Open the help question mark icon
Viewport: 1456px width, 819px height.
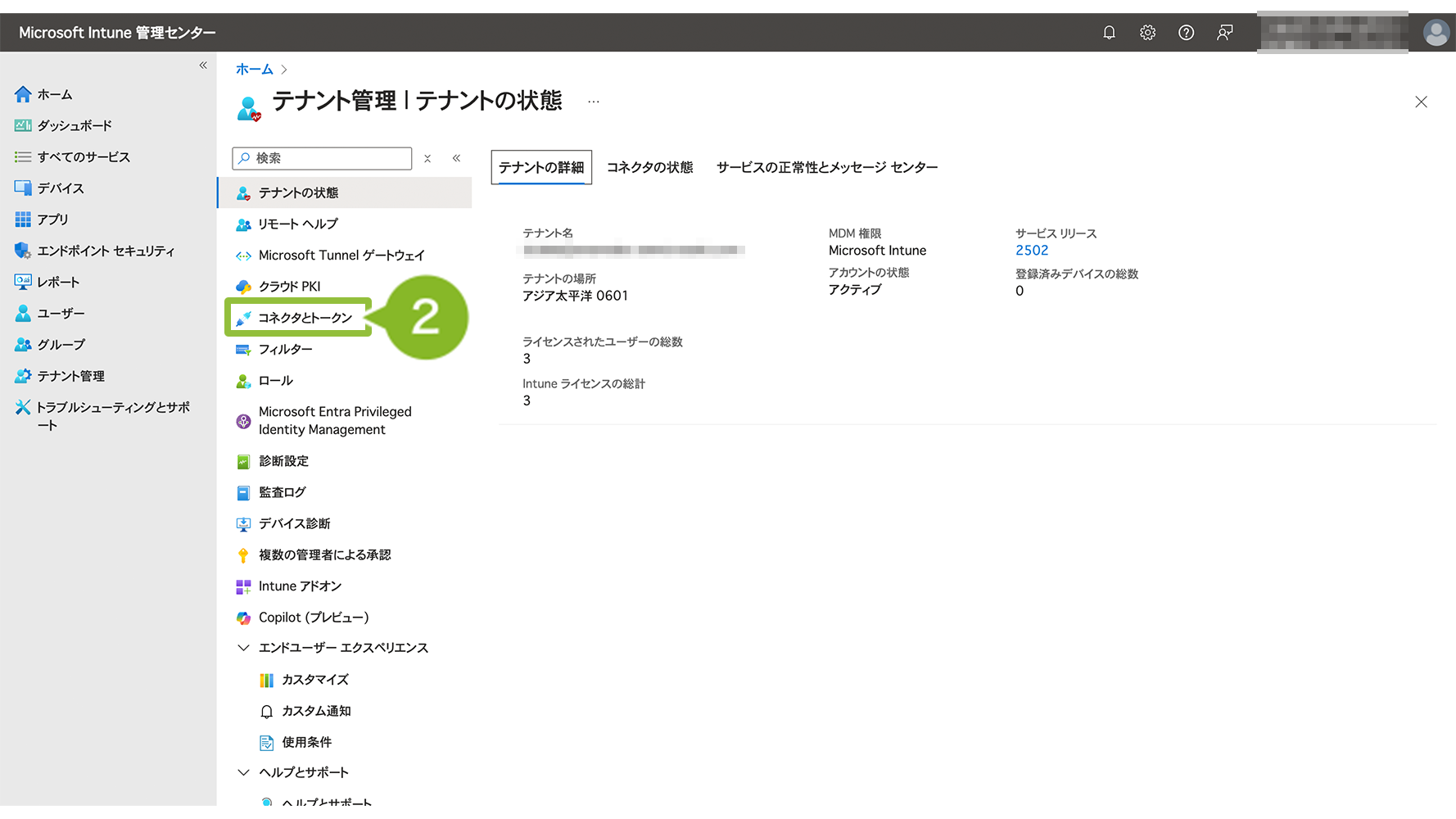[1186, 33]
